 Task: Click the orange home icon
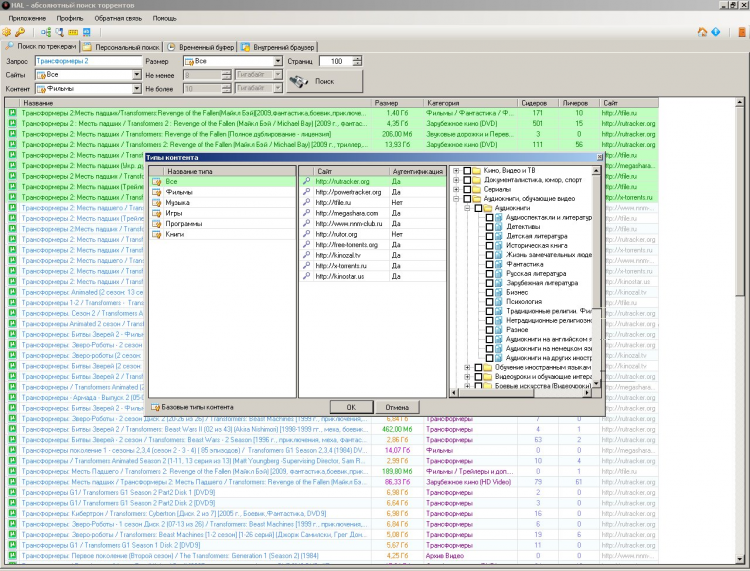[x=702, y=32]
